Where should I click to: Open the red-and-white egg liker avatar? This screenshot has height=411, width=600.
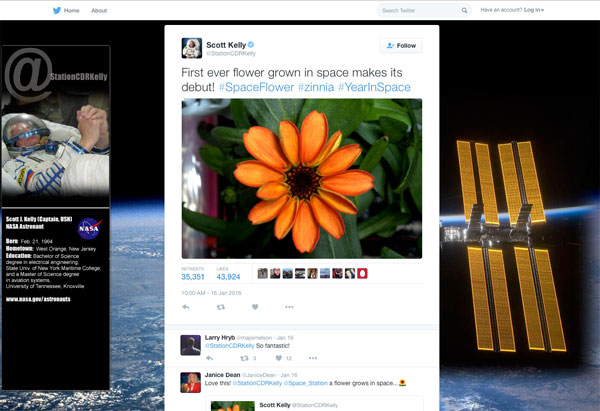(x=362, y=273)
